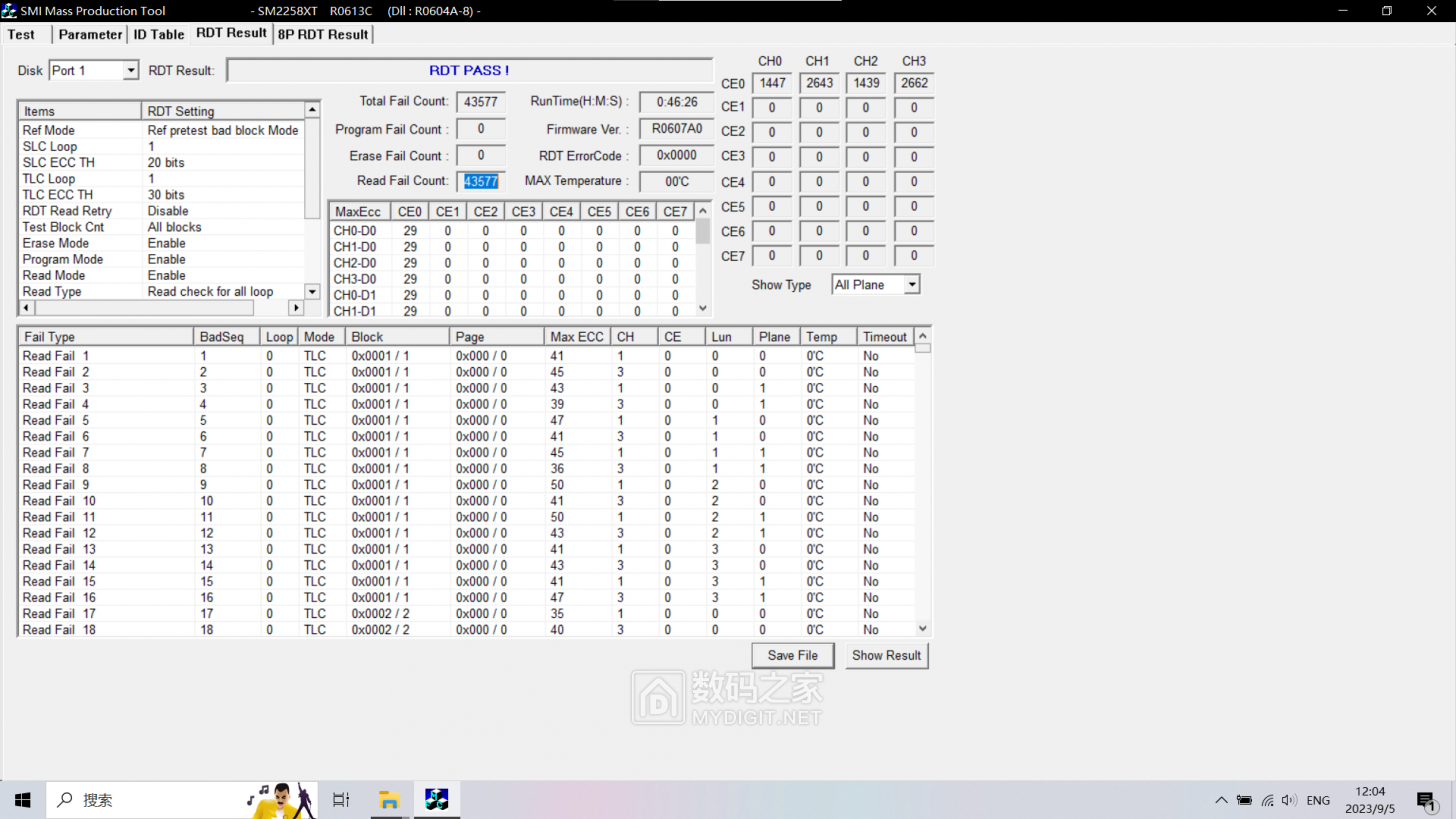Click the SMI Mass Production Tool title bar icon
The height and width of the screenshot is (819, 1456).
click(10, 10)
